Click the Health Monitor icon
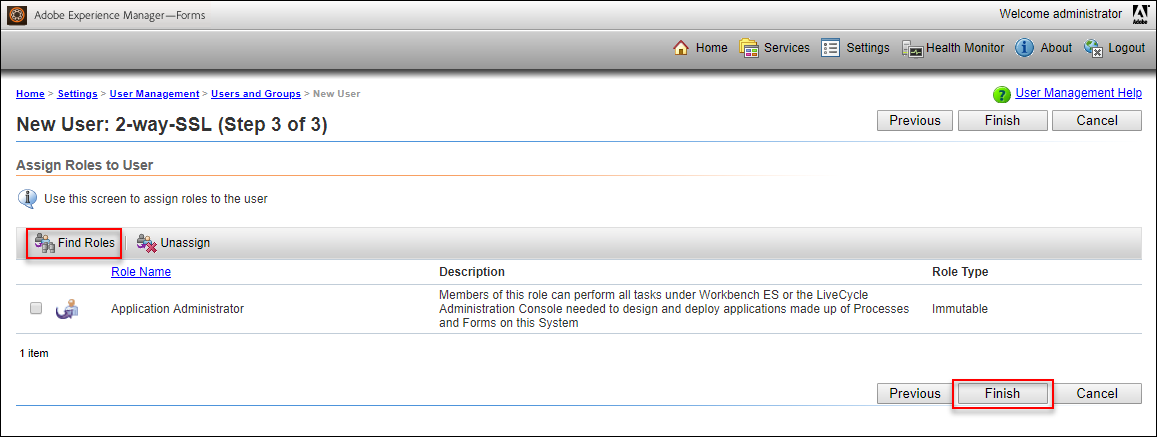Screen dimensions: 1157x437 pyautogui.click(x=913, y=49)
